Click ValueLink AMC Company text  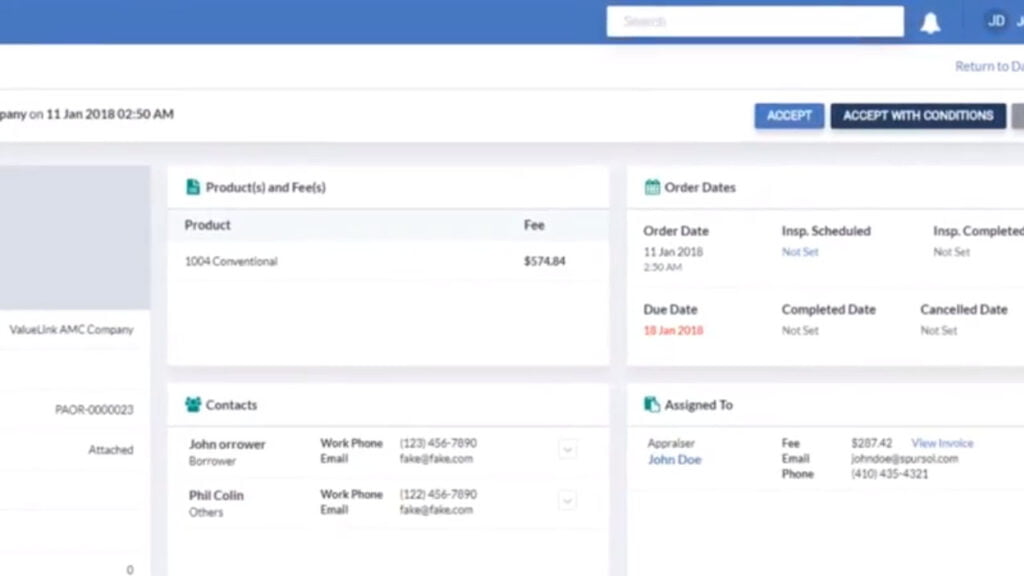coord(71,329)
